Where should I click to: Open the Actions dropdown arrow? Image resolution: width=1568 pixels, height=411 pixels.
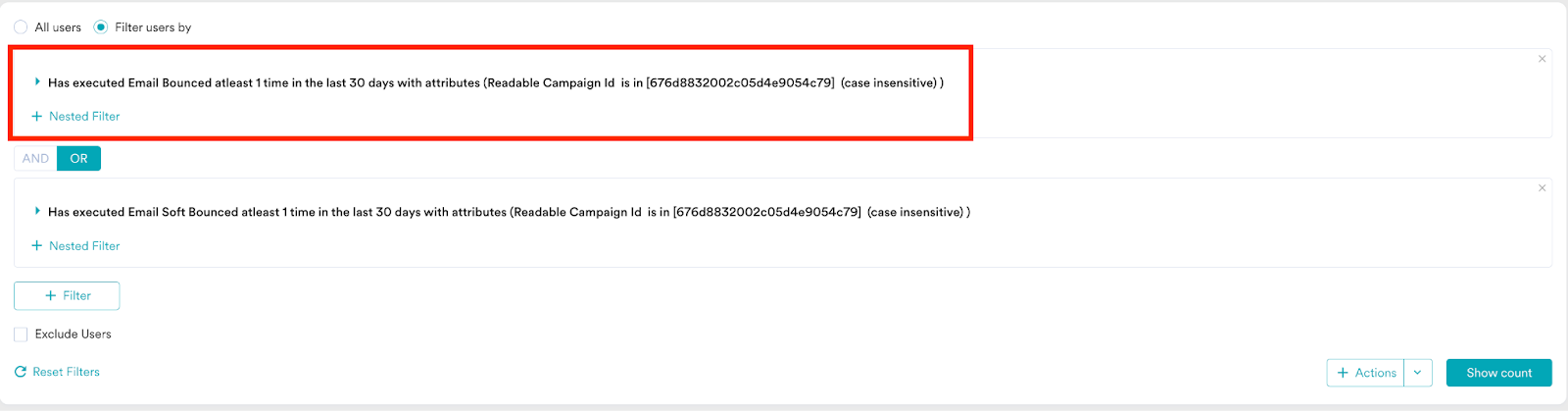click(1417, 373)
